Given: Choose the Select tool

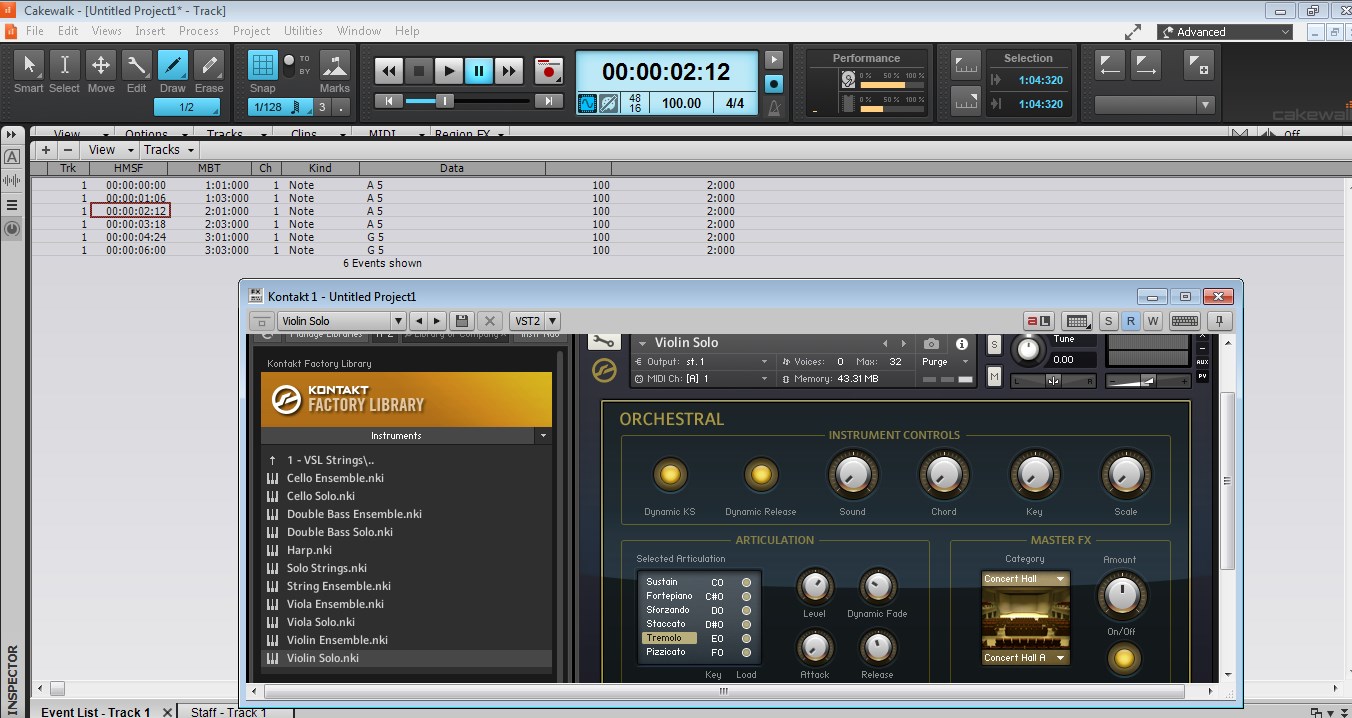Looking at the screenshot, I should click(x=65, y=66).
